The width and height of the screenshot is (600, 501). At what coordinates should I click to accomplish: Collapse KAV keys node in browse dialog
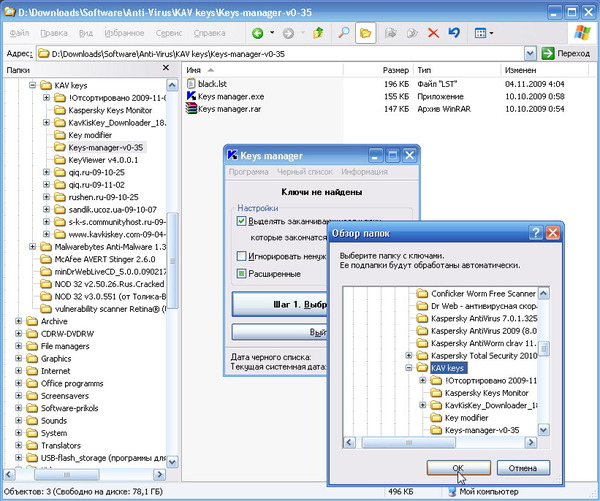click(409, 367)
